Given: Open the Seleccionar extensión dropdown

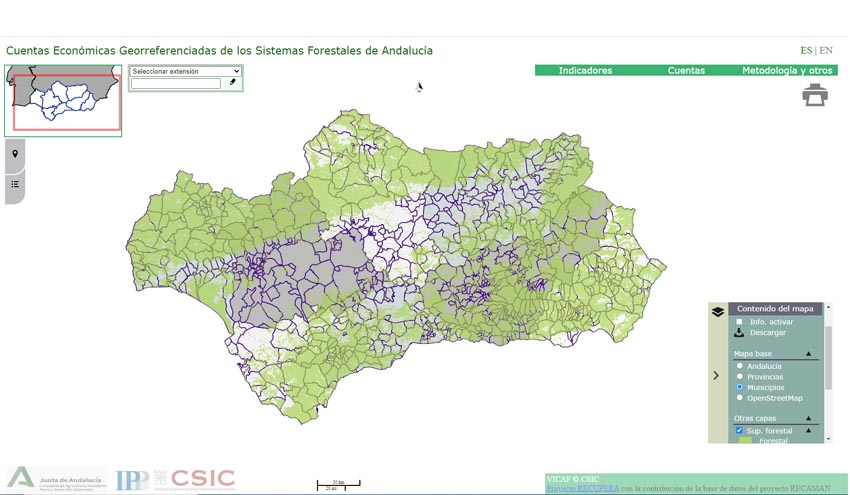Looking at the screenshot, I should [x=185, y=71].
